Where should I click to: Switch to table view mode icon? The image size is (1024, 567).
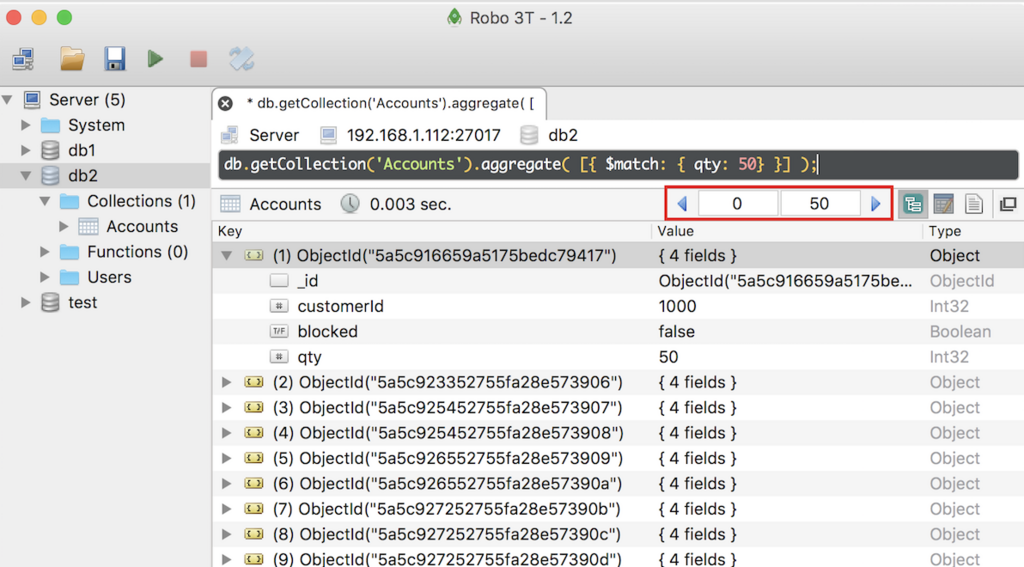pos(943,204)
